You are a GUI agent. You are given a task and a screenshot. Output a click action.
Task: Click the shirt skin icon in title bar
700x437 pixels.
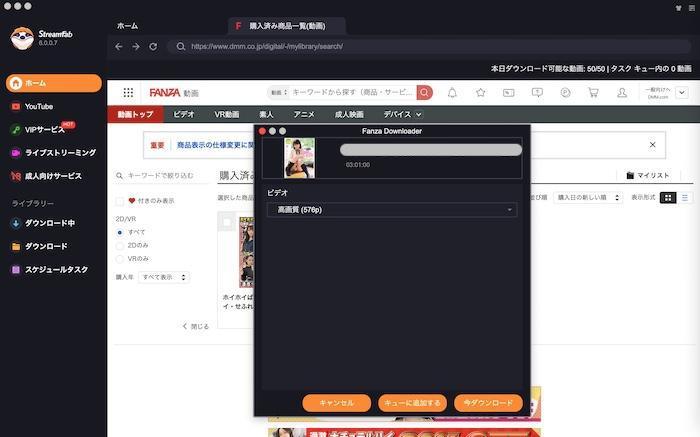pos(679,8)
